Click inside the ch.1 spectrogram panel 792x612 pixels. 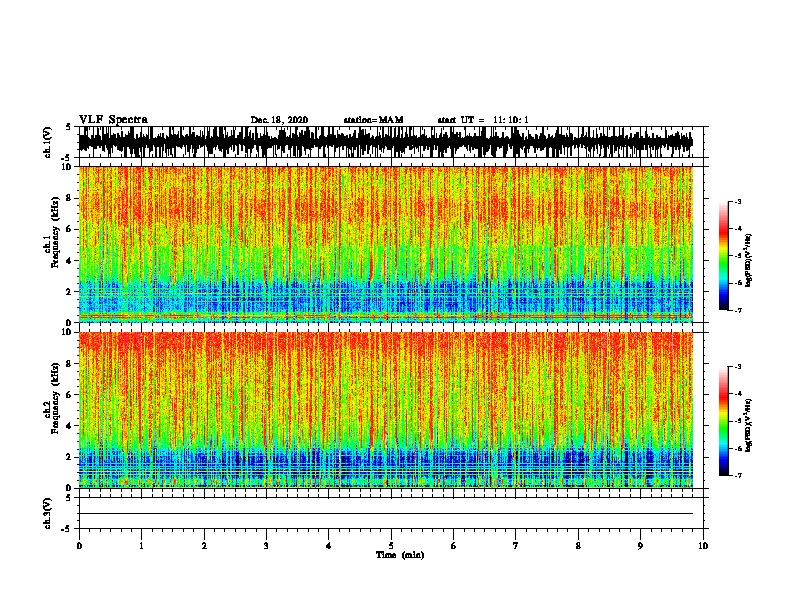coord(386,244)
